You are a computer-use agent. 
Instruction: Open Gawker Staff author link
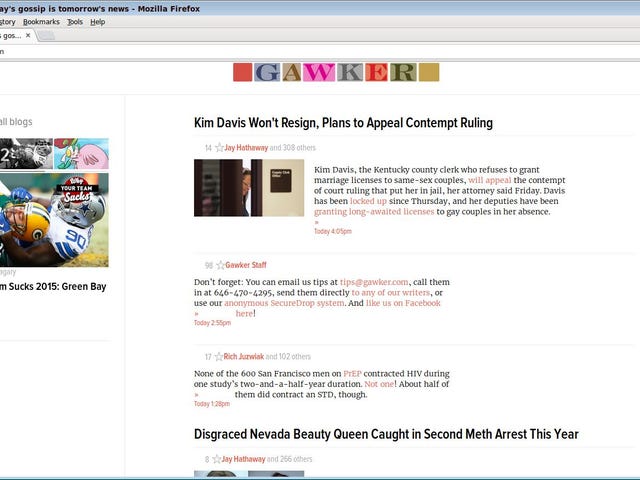point(246,265)
